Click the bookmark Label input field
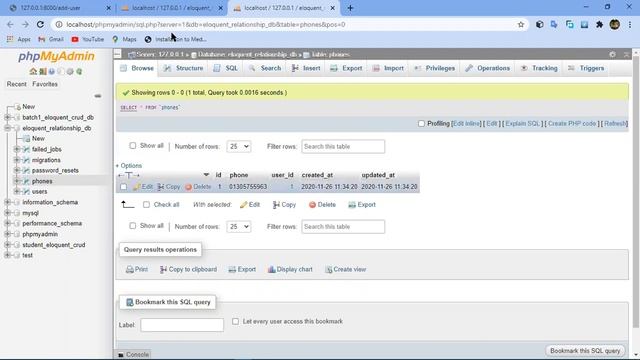640x360 pixels. coord(182,325)
